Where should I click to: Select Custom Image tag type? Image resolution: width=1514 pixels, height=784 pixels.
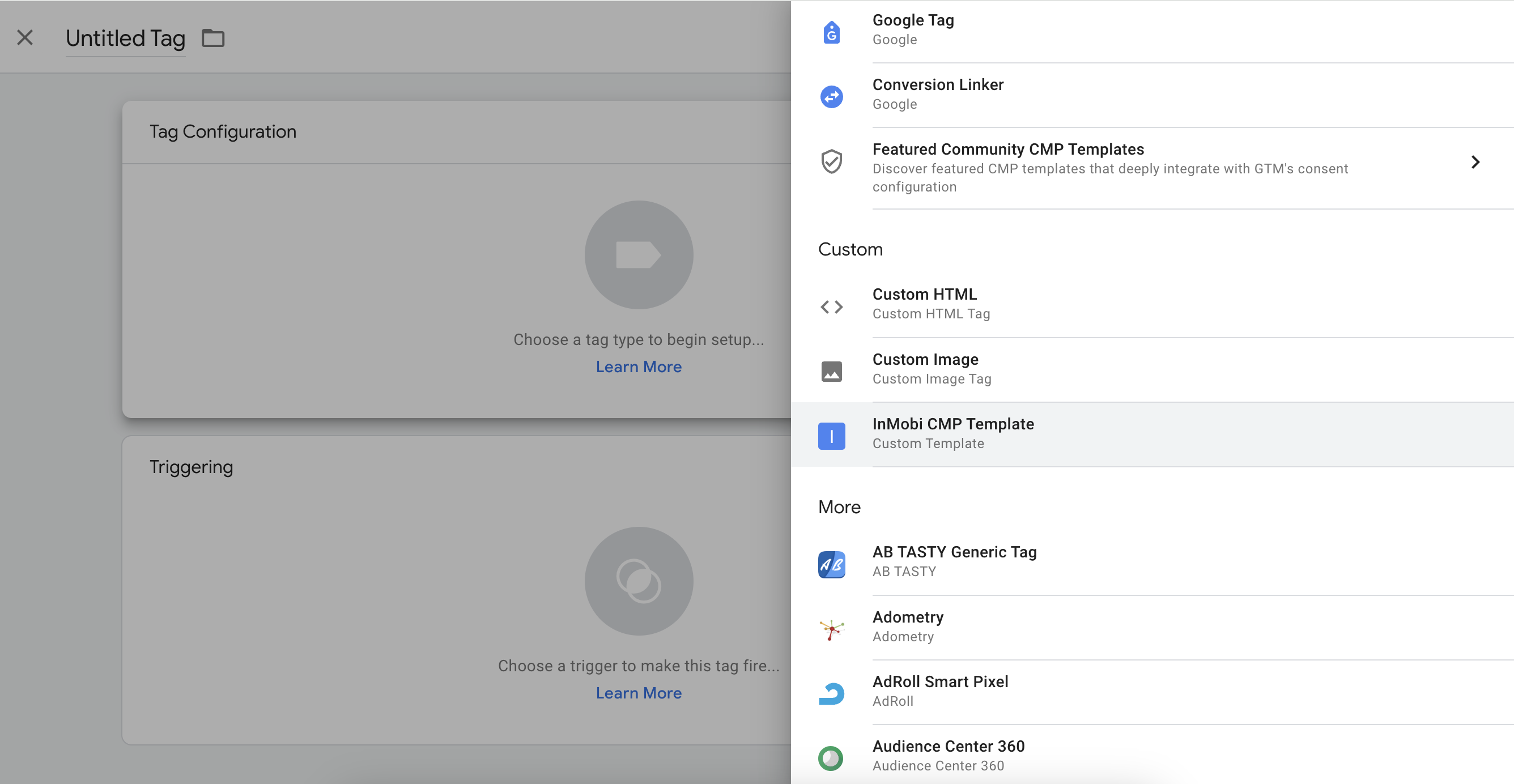click(1152, 370)
